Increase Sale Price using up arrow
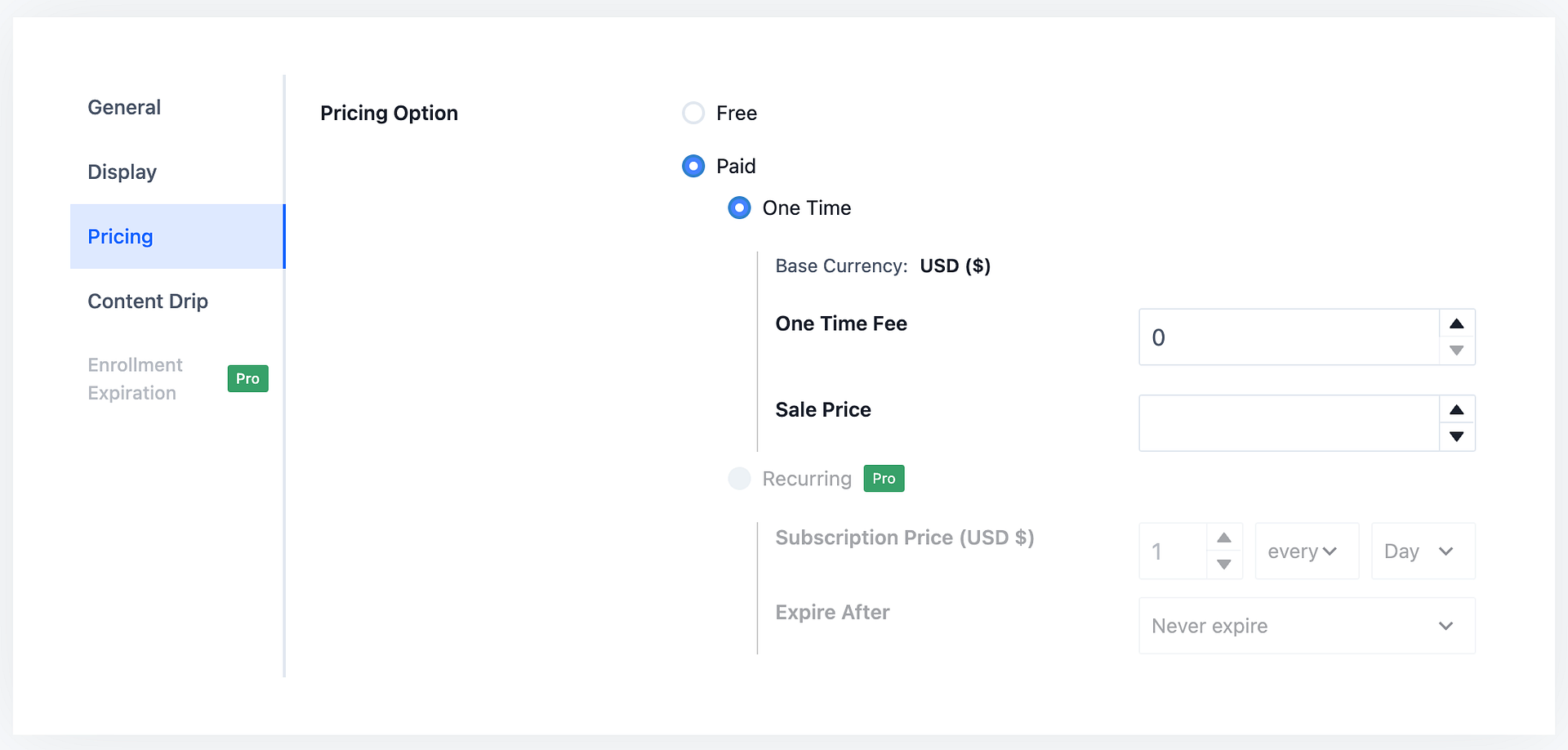 tap(1457, 409)
